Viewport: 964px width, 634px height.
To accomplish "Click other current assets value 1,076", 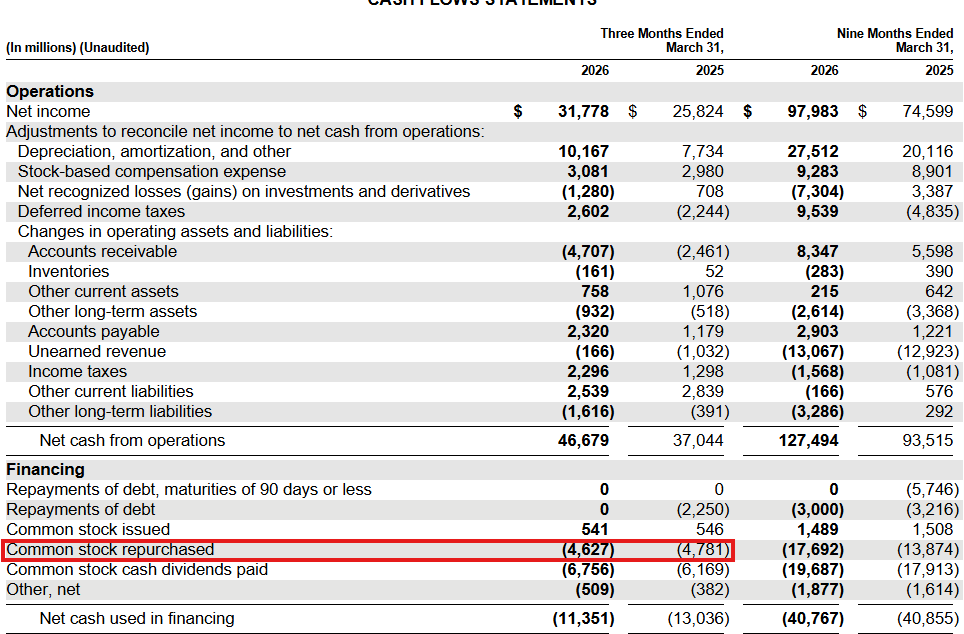I will (703, 291).
